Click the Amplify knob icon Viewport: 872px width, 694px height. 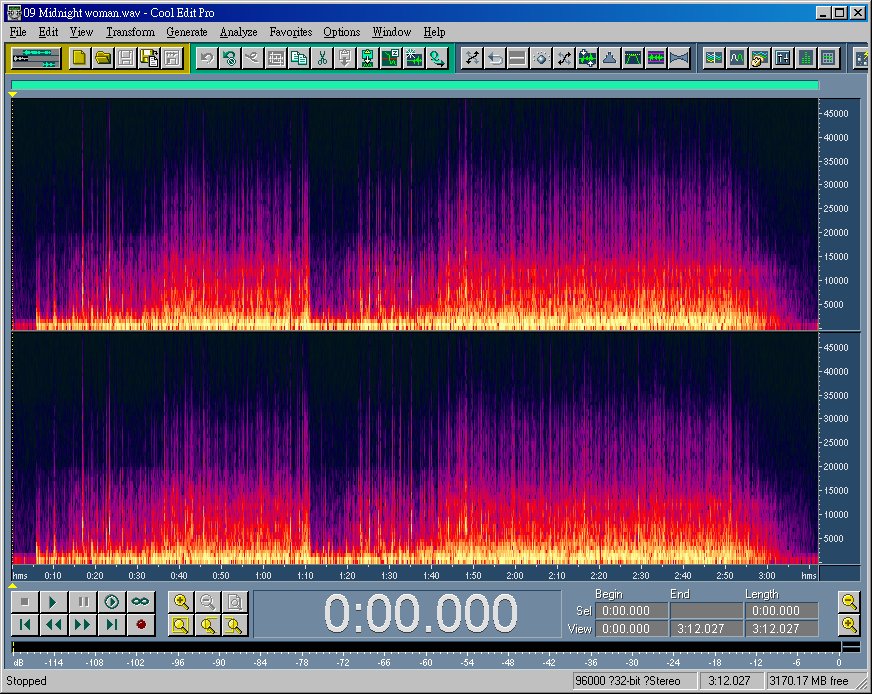pyautogui.click(x=541, y=58)
